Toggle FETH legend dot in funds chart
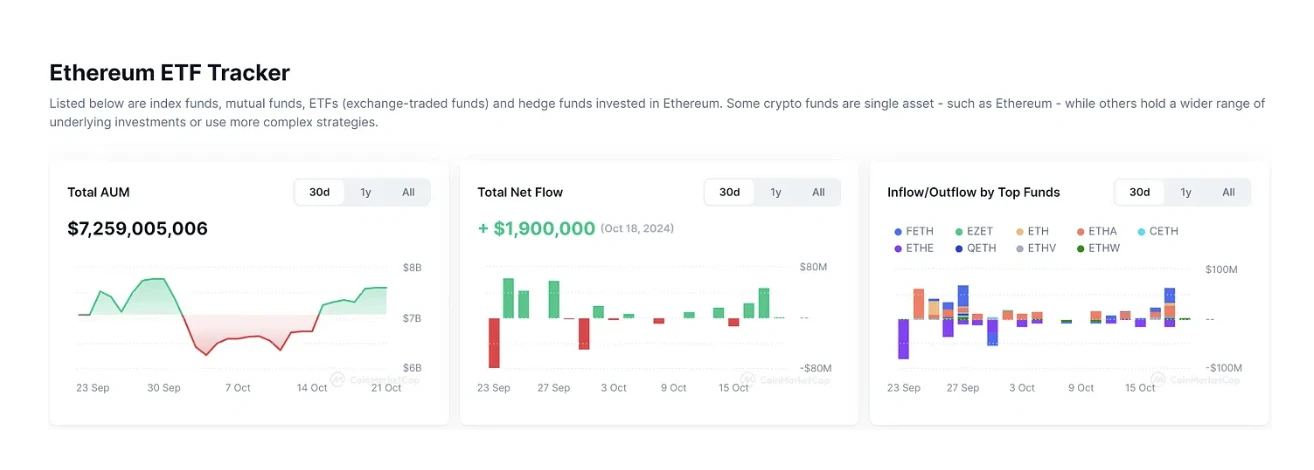This screenshot has height=470, width=1314. [x=898, y=231]
